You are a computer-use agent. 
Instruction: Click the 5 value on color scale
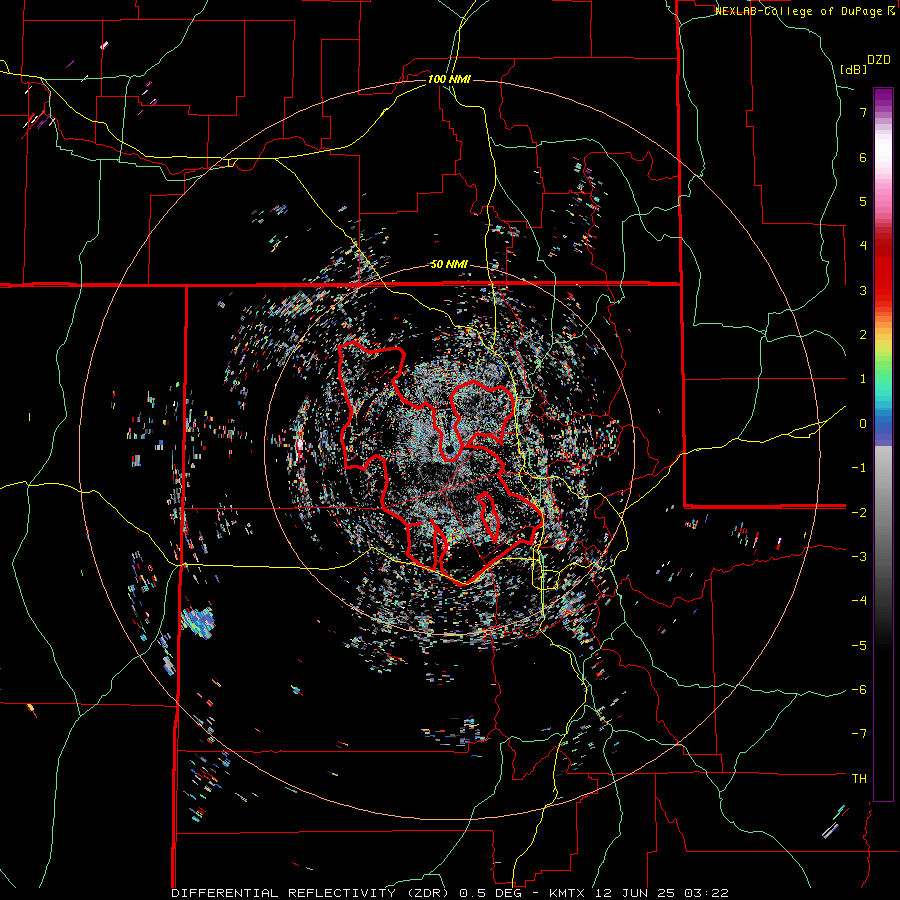click(863, 201)
